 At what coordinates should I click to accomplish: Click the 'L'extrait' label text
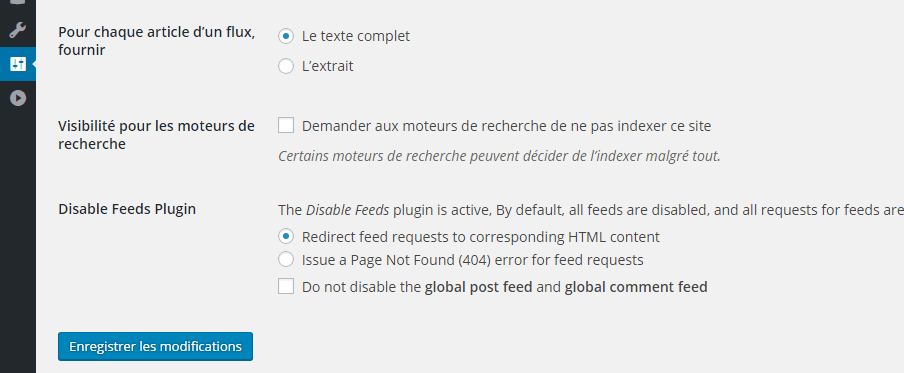pyautogui.click(x=327, y=66)
